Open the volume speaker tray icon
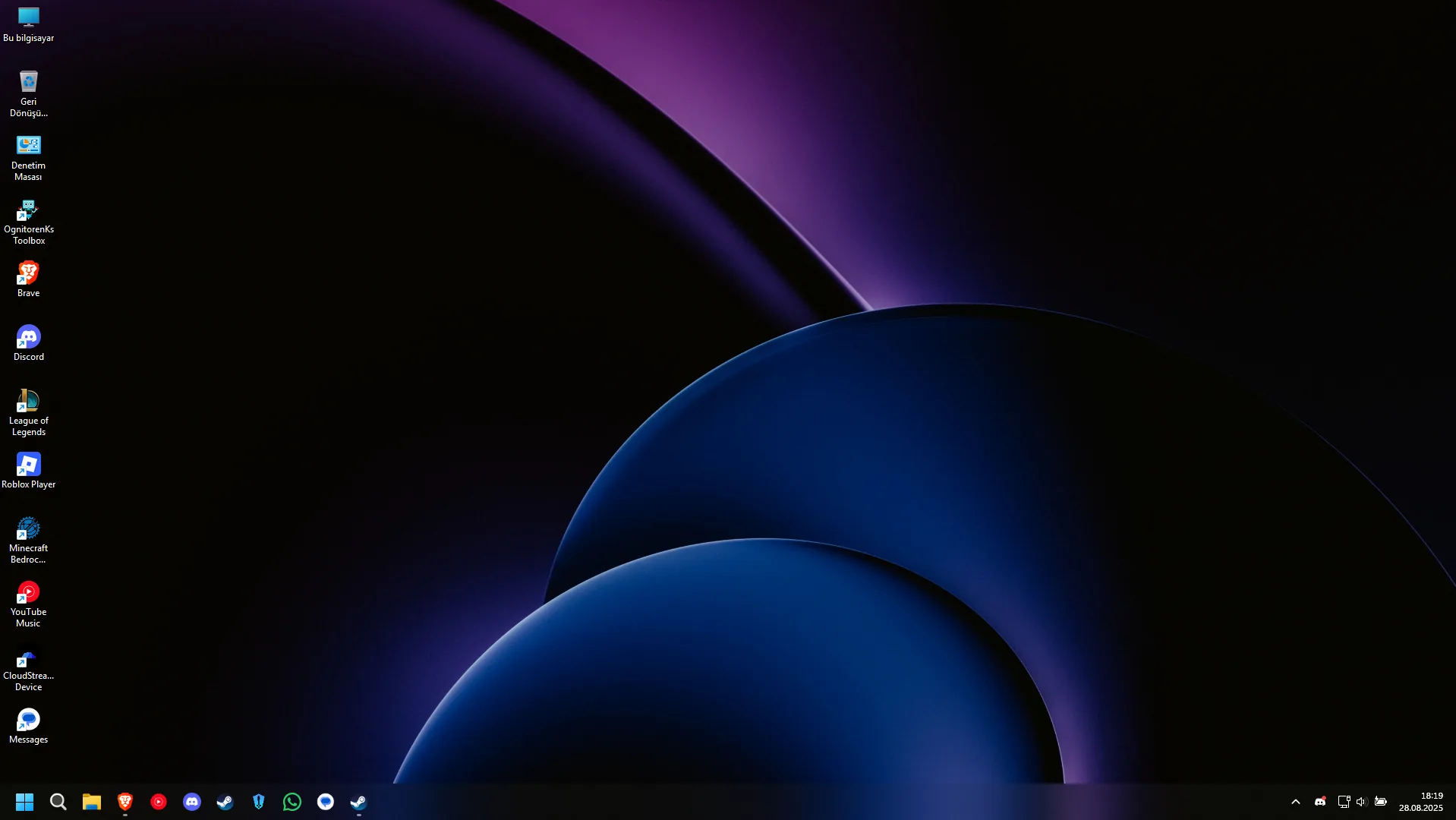Viewport: 1456px width, 820px height. point(1362,802)
